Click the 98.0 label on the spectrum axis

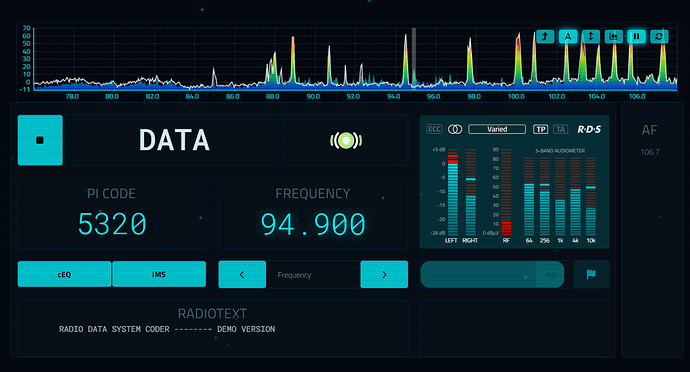click(474, 96)
